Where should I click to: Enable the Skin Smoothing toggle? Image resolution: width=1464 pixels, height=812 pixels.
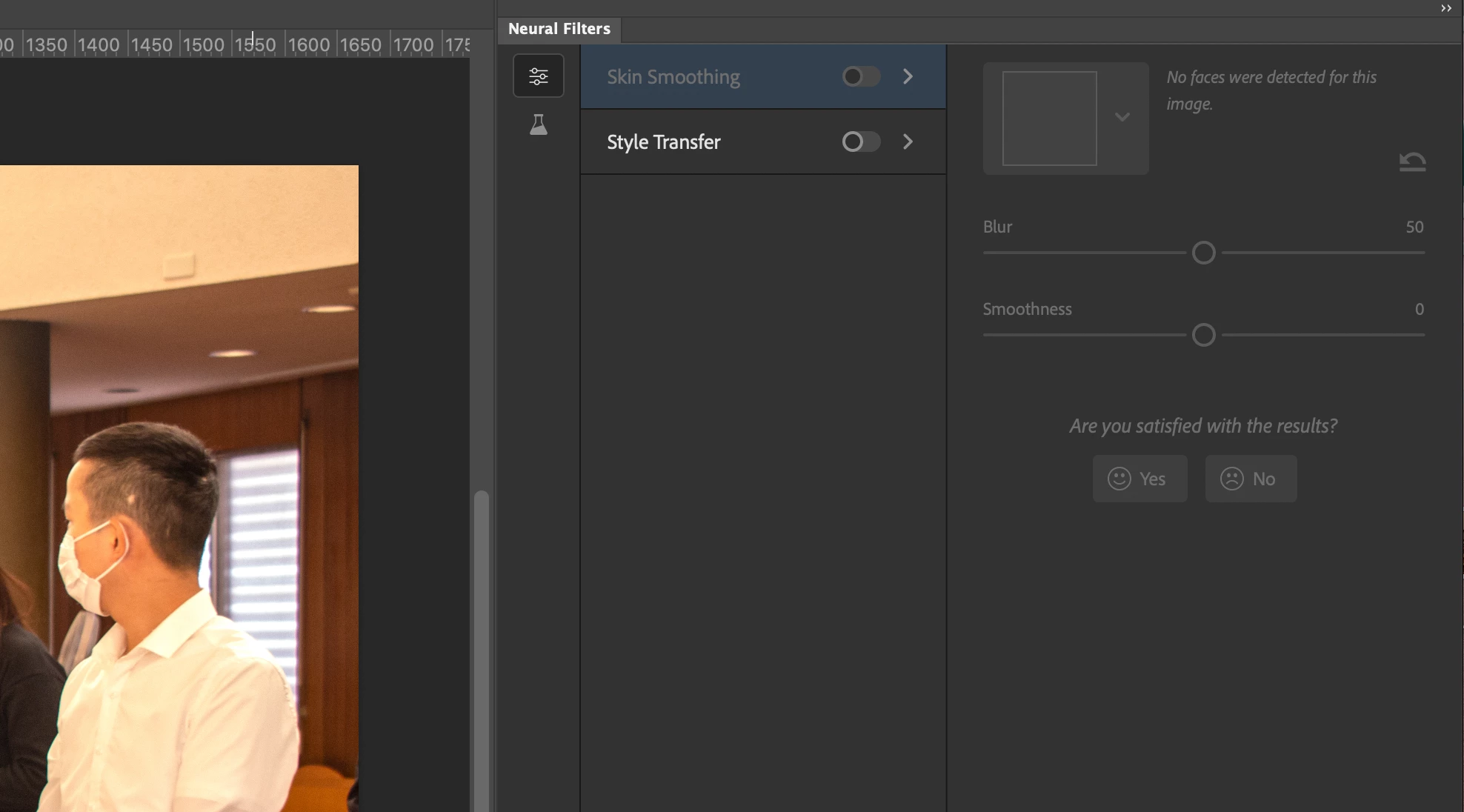pyautogui.click(x=861, y=76)
